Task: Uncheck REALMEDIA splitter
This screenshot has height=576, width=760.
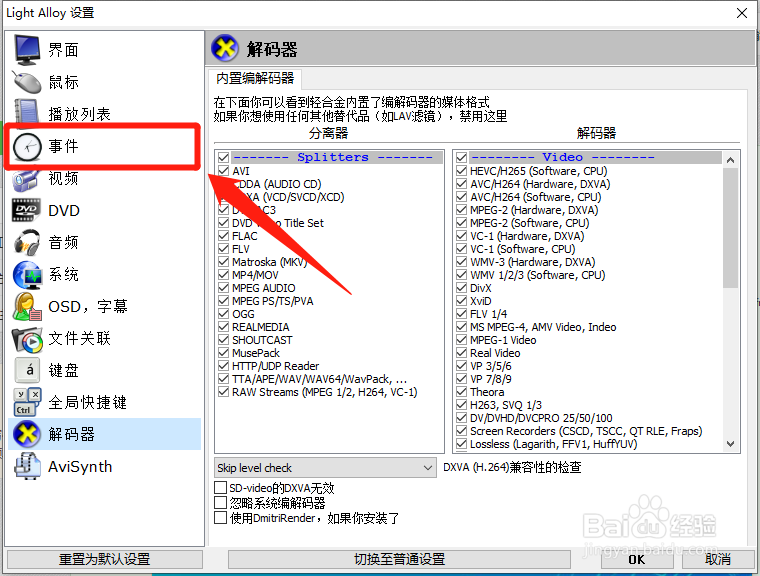Action: click(223, 327)
